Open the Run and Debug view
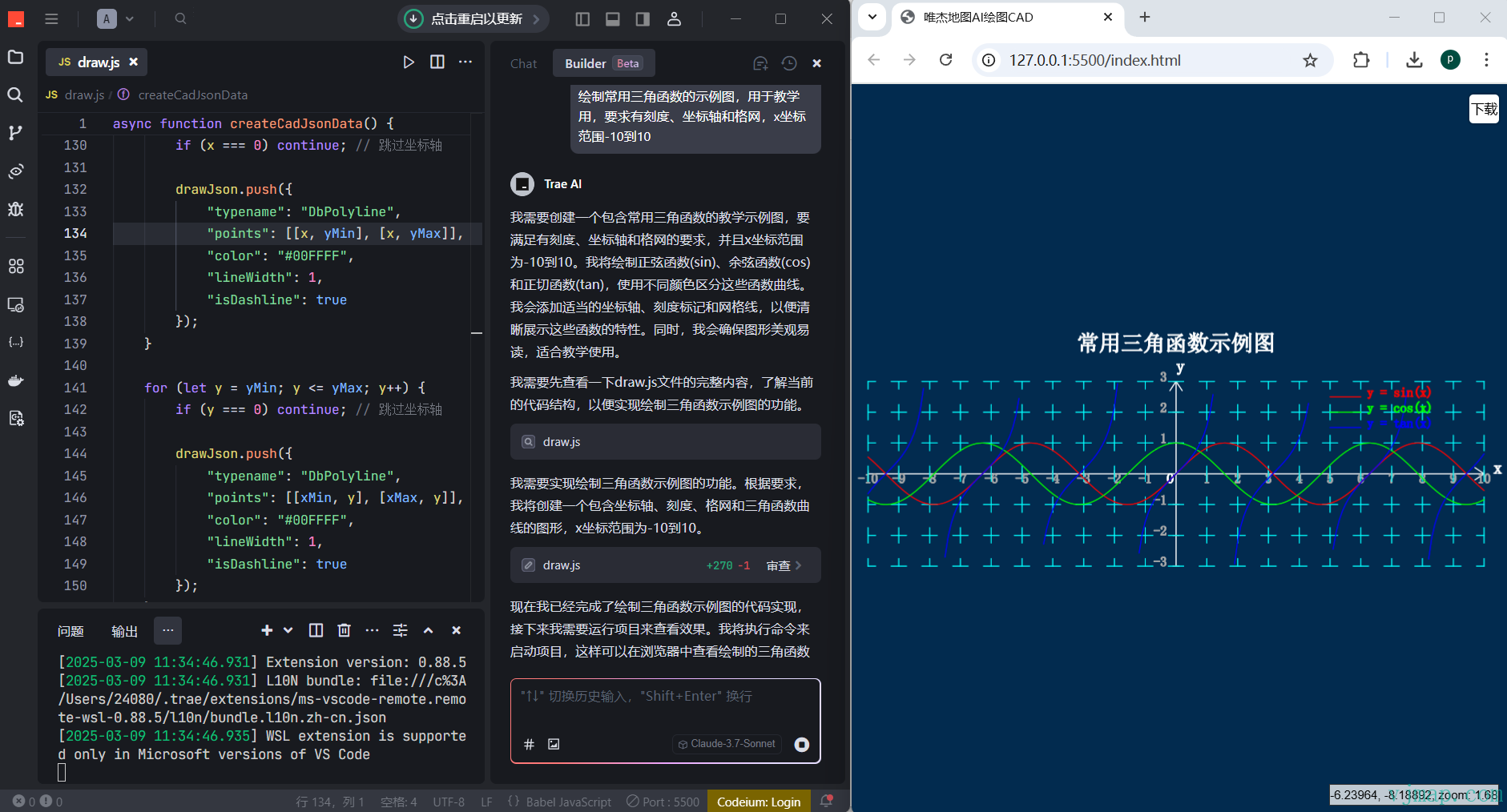 click(x=15, y=209)
